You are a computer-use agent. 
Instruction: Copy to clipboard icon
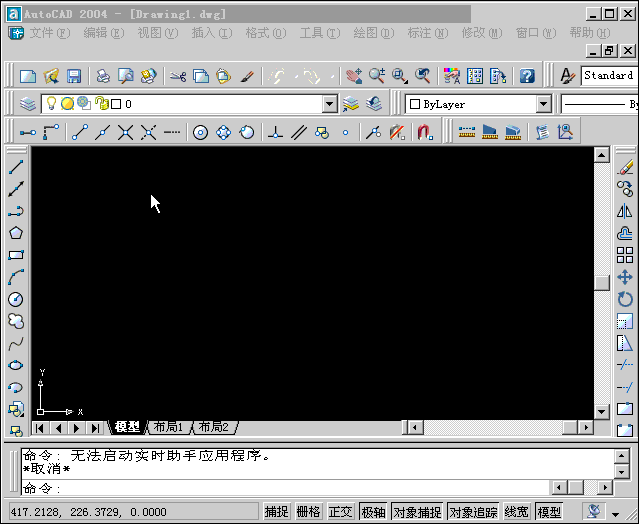click(x=201, y=76)
